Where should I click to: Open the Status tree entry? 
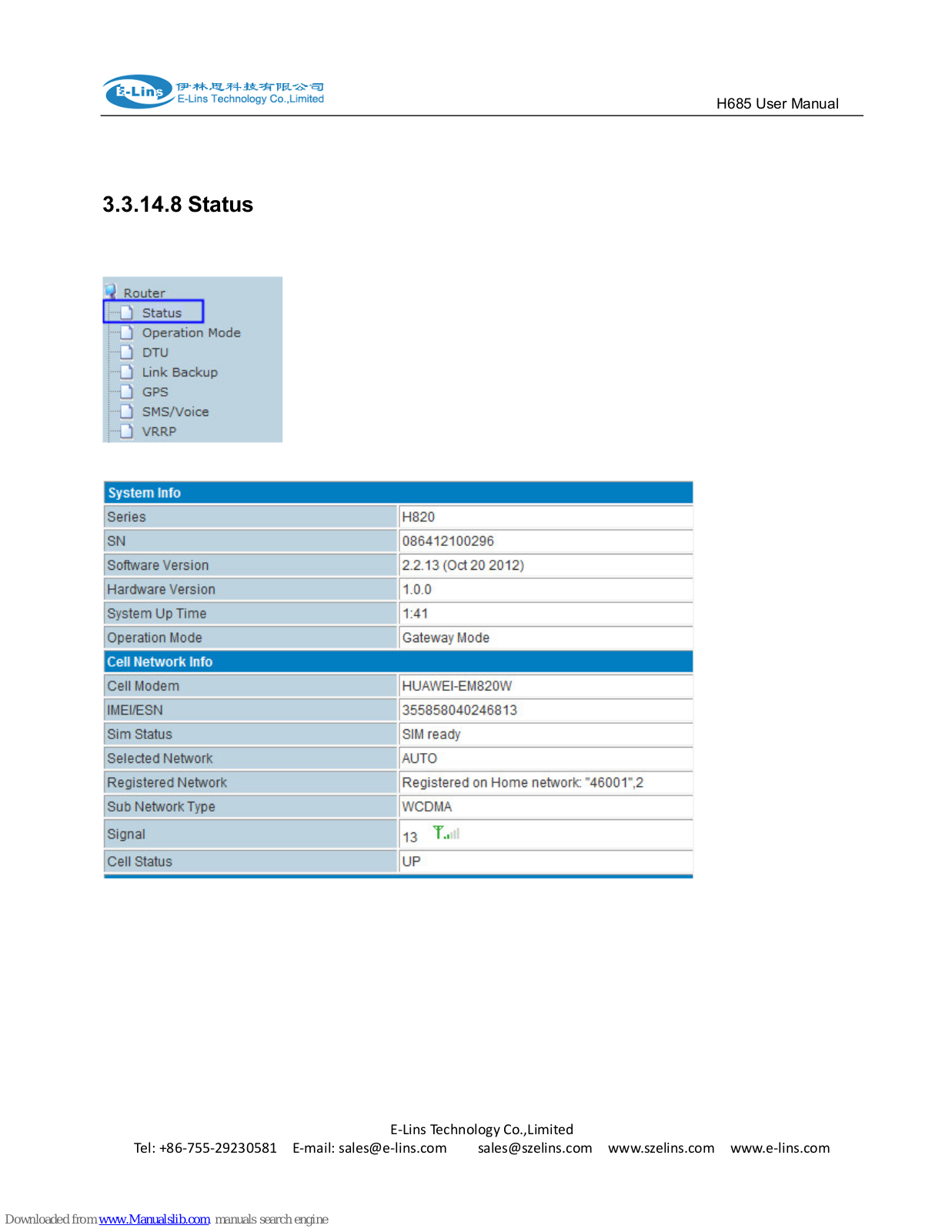coord(162,313)
